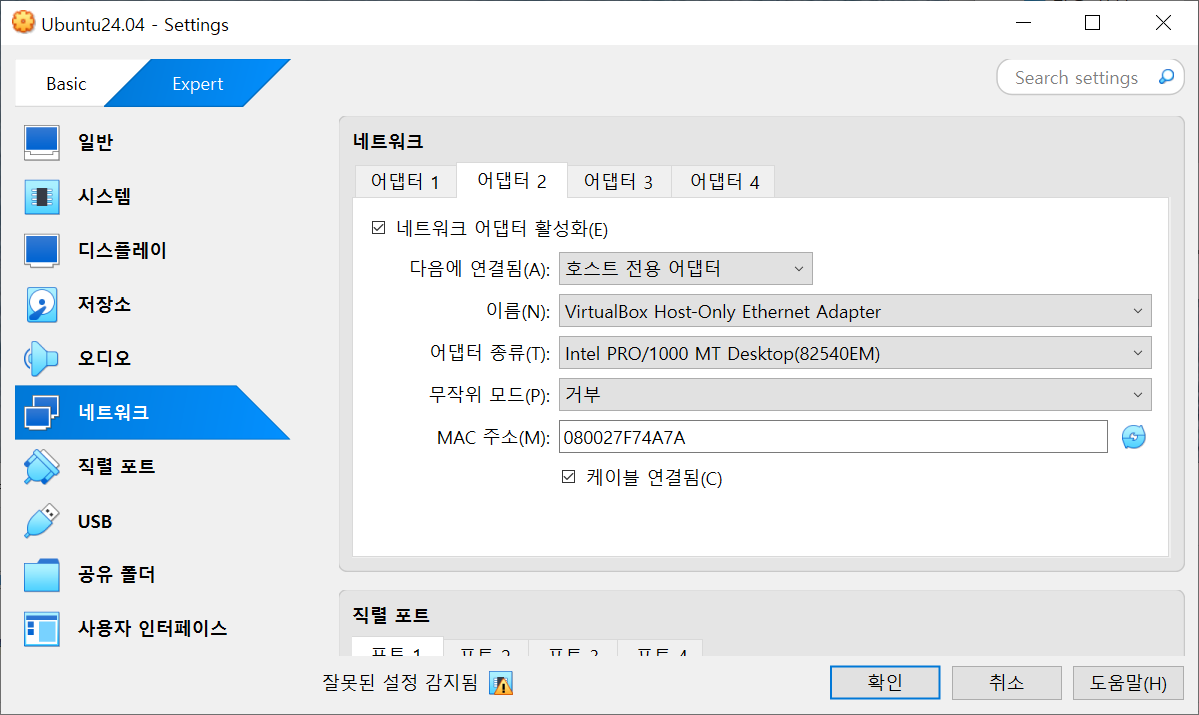Select the Expert mode tab
This screenshot has width=1199, height=715.
[x=197, y=83]
